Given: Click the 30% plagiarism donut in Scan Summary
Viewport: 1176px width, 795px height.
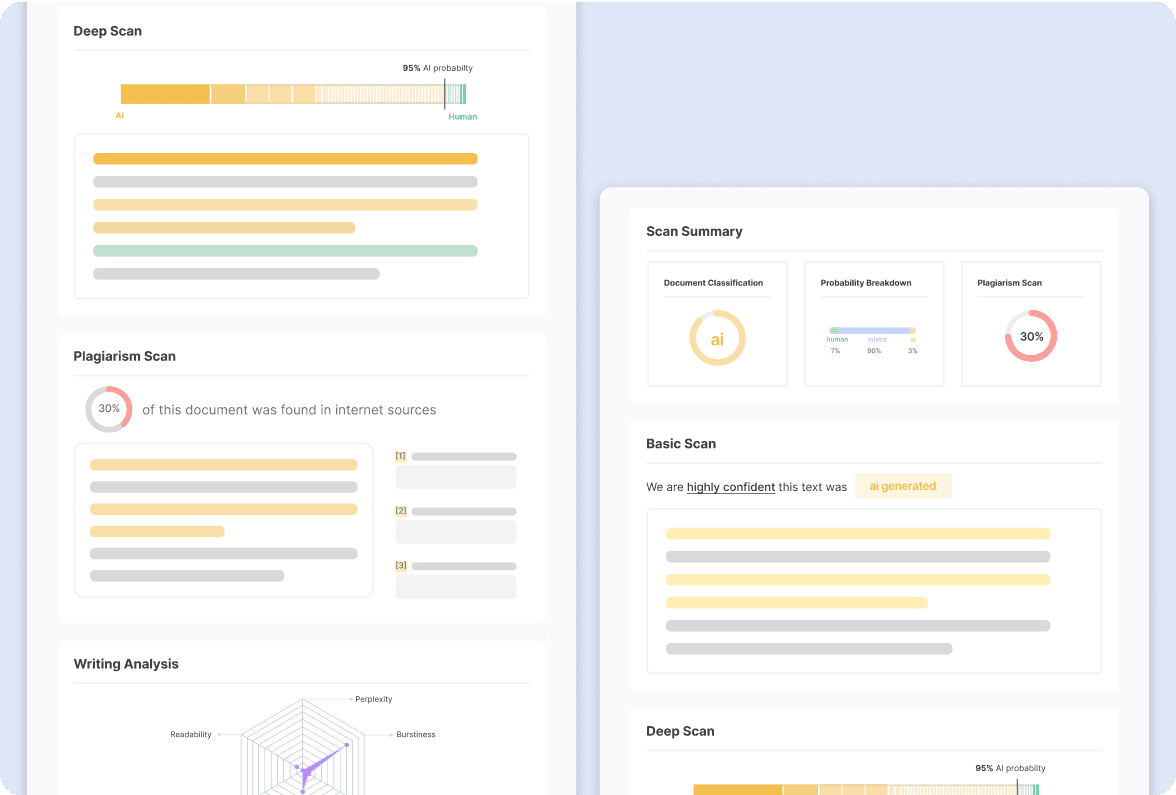Looking at the screenshot, I should coord(1030,337).
